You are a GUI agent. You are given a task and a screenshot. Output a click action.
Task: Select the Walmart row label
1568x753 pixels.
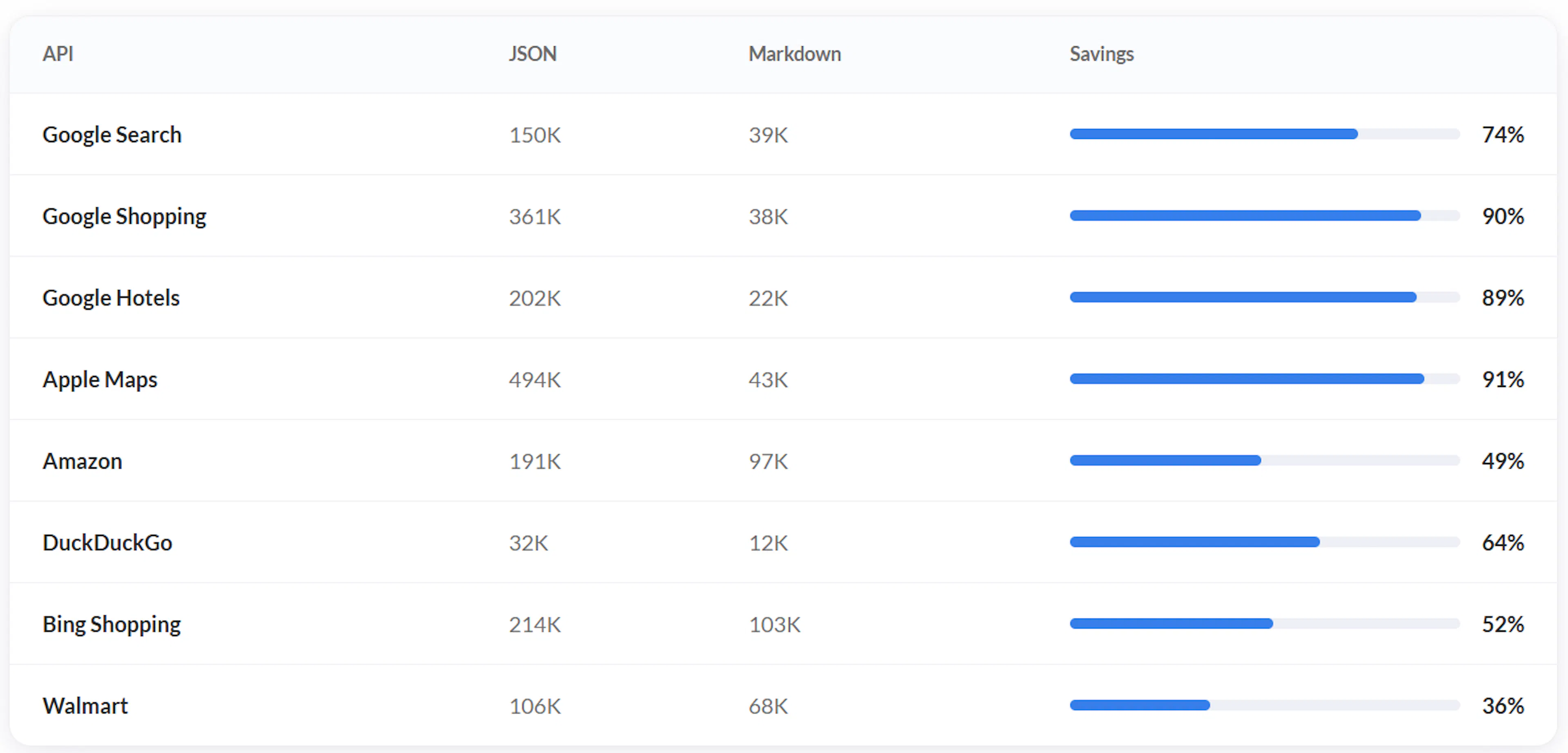click(x=85, y=706)
